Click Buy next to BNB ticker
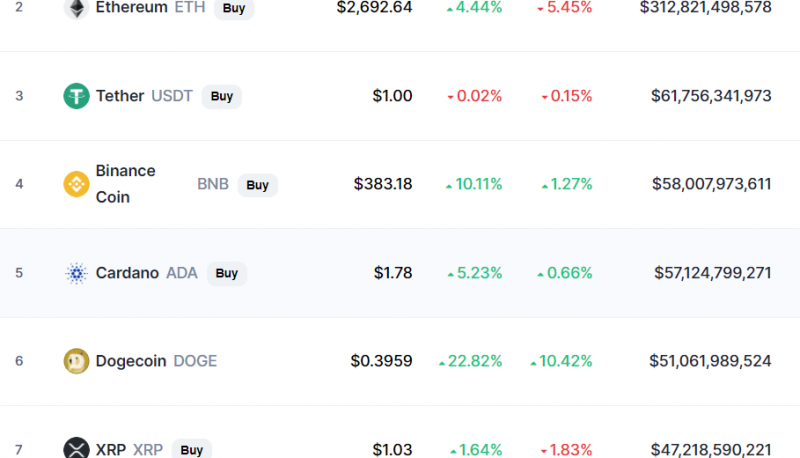This screenshot has height=458, width=800. [258, 185]
